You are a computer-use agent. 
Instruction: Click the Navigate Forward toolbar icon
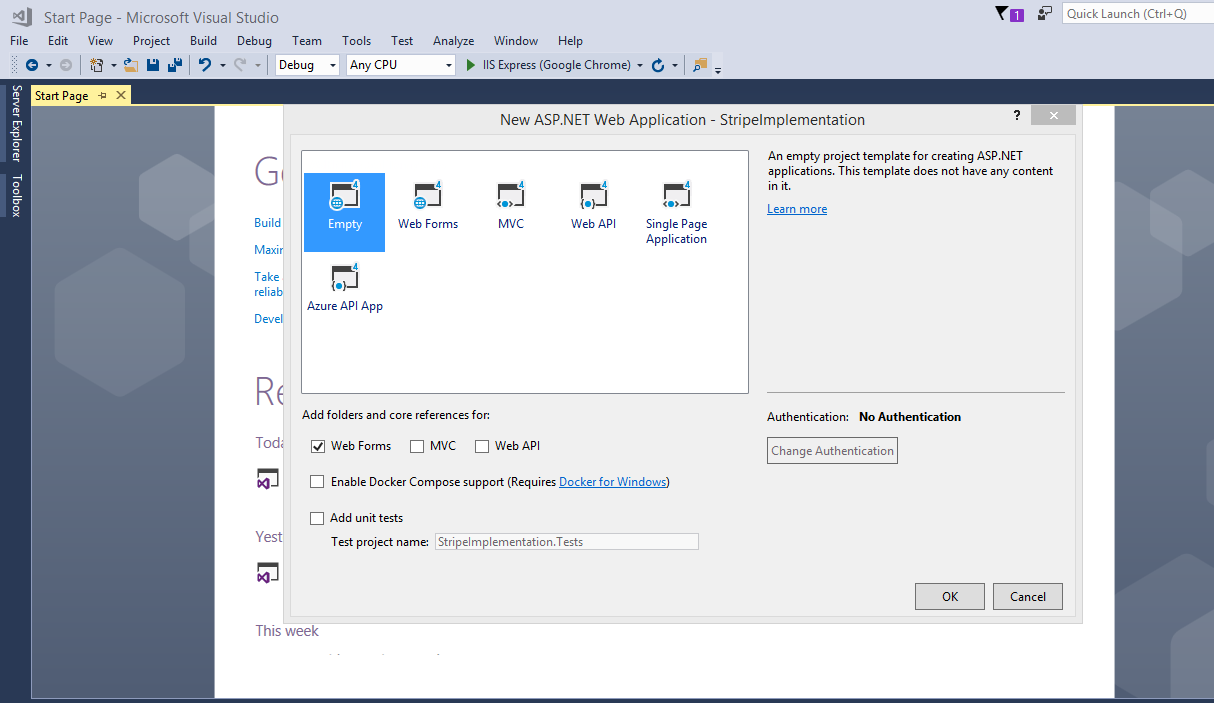pos(66,65)
